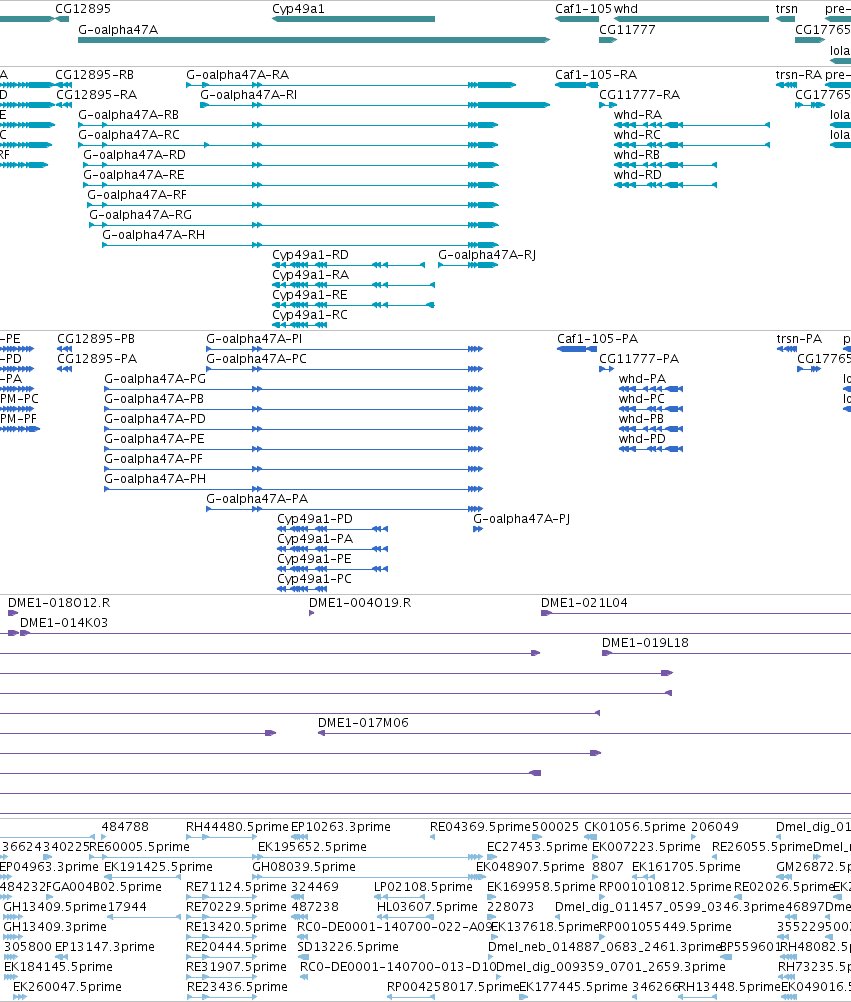Click the whd-RD transcript label
This screenshot has height=1002, width=851.
pyautogui.click(x=638, y=175)
